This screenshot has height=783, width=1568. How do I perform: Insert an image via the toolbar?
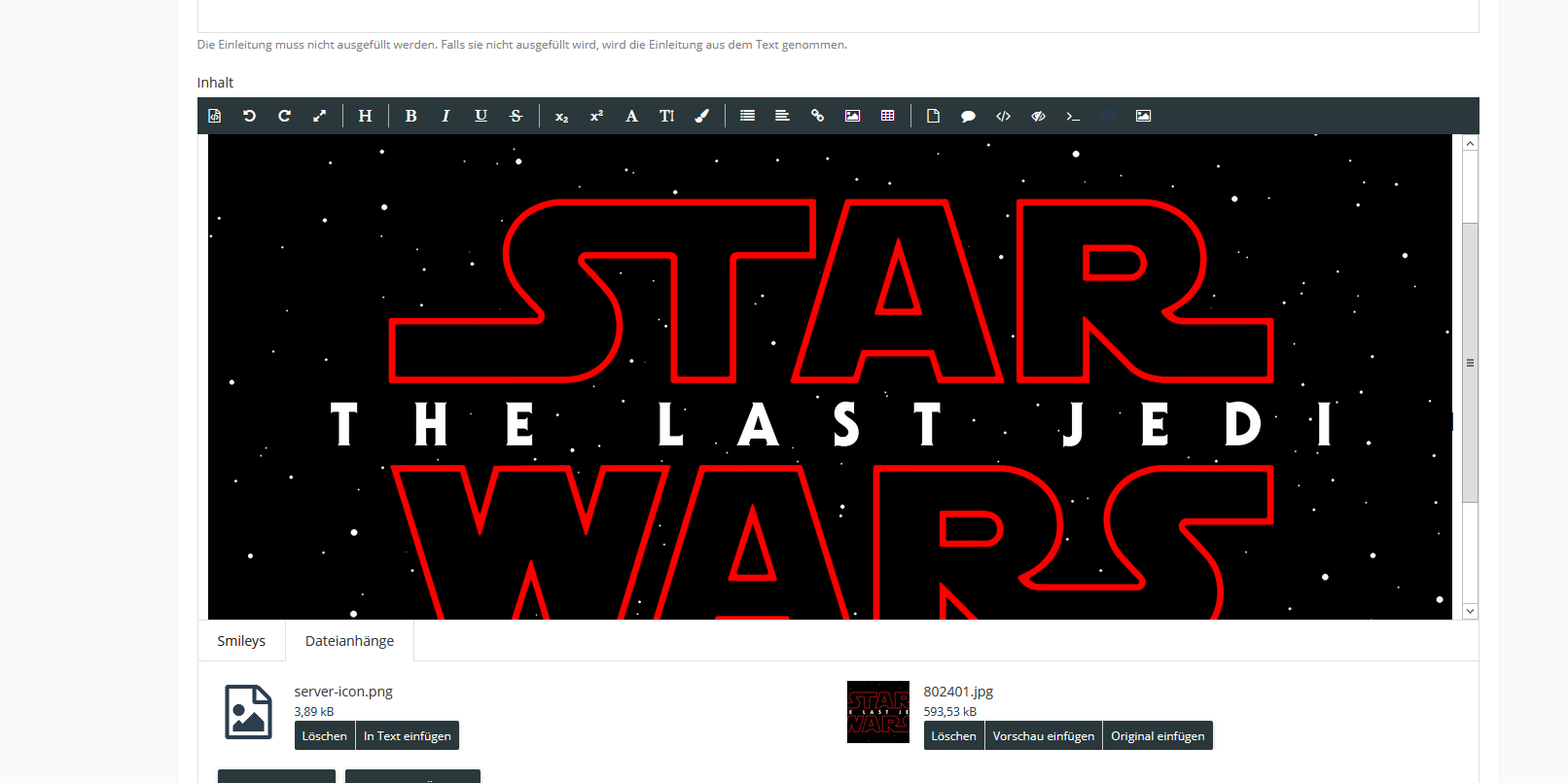coord(852,116)
